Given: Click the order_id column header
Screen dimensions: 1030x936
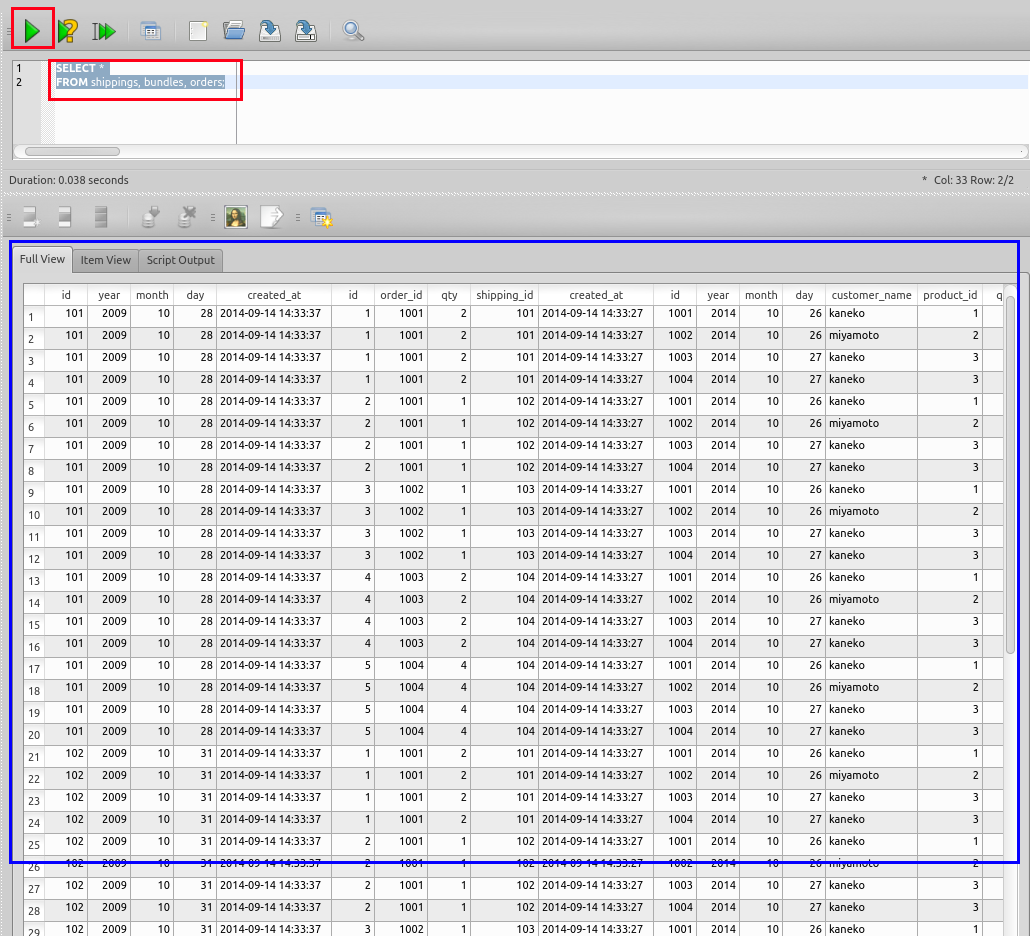Looking at the screenshot, I should pos(401,295).
